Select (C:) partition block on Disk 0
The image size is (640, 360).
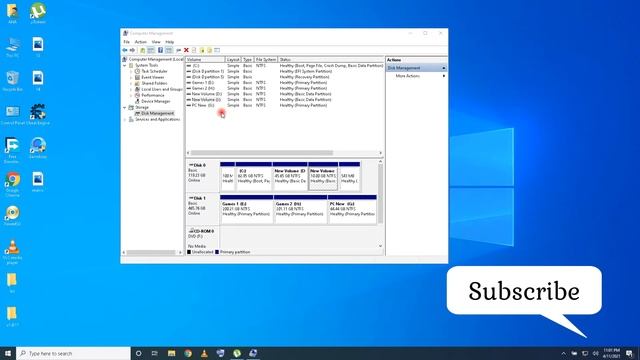pos(253,176)
